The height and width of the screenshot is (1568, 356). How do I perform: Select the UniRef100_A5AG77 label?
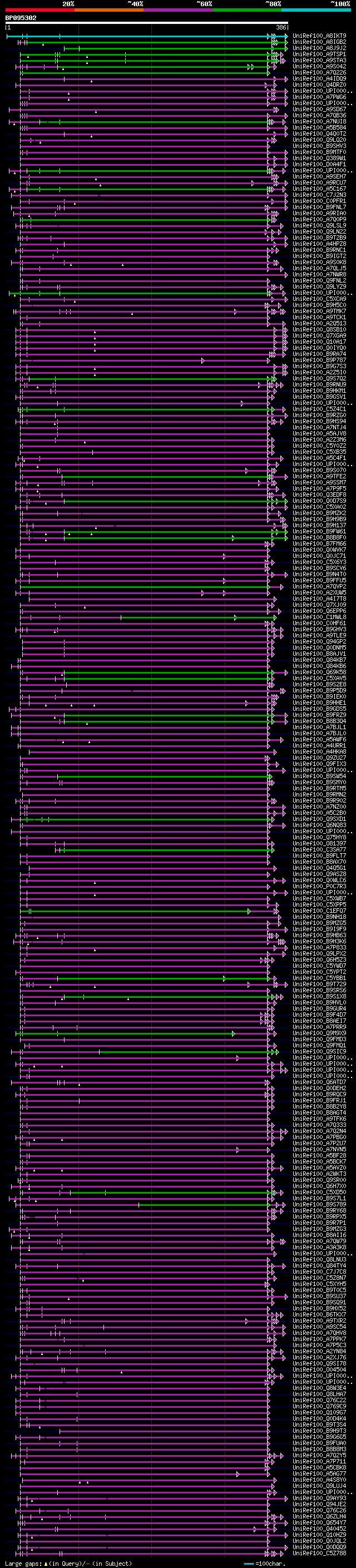pyautogui.click(x=319, y=1473)
